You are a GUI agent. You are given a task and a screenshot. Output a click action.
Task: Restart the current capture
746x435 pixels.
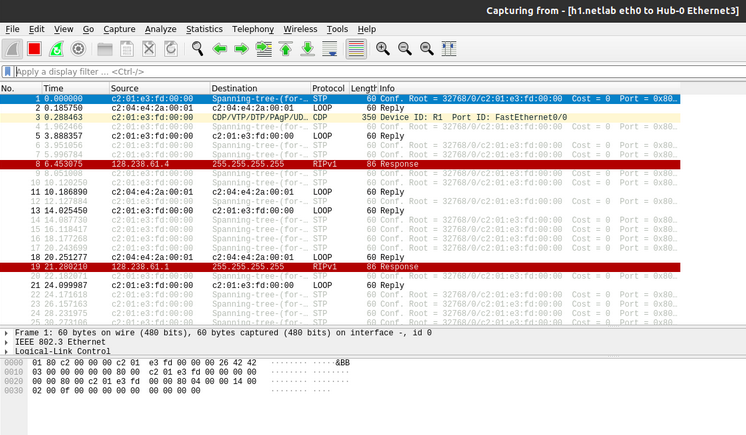click(x=56, y=49)
